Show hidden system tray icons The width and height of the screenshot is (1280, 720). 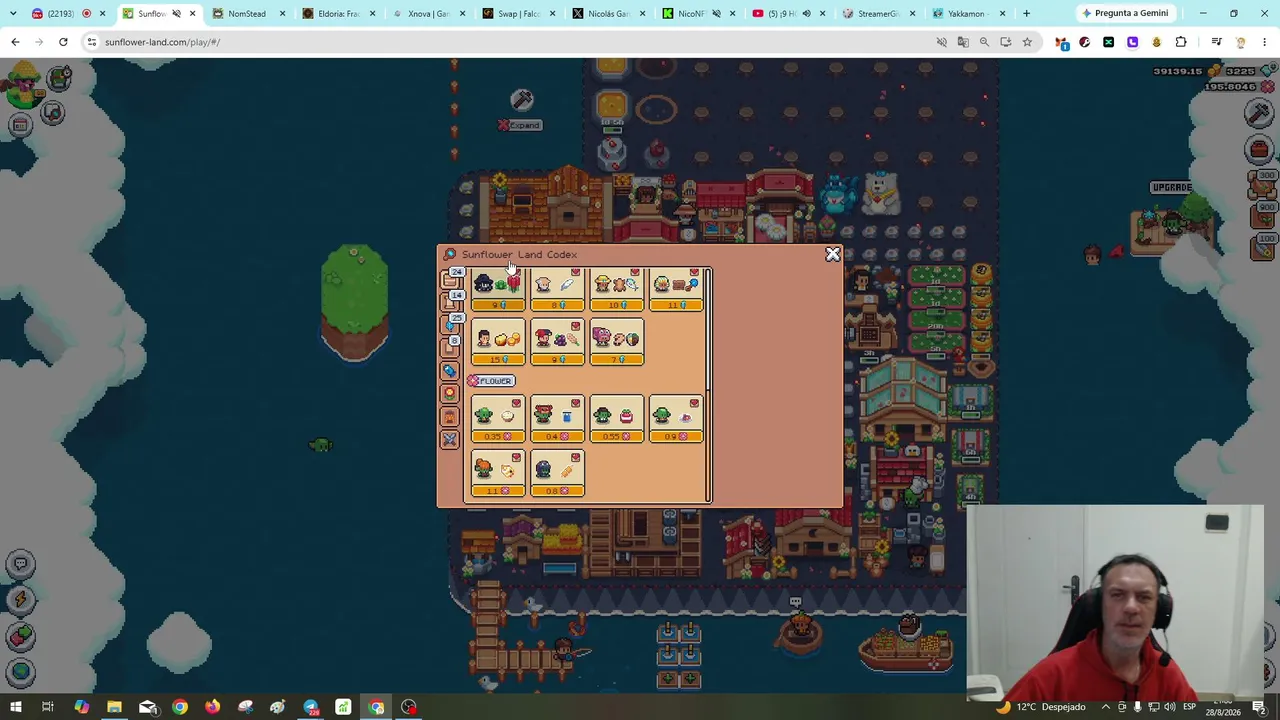coord(1106,707)
